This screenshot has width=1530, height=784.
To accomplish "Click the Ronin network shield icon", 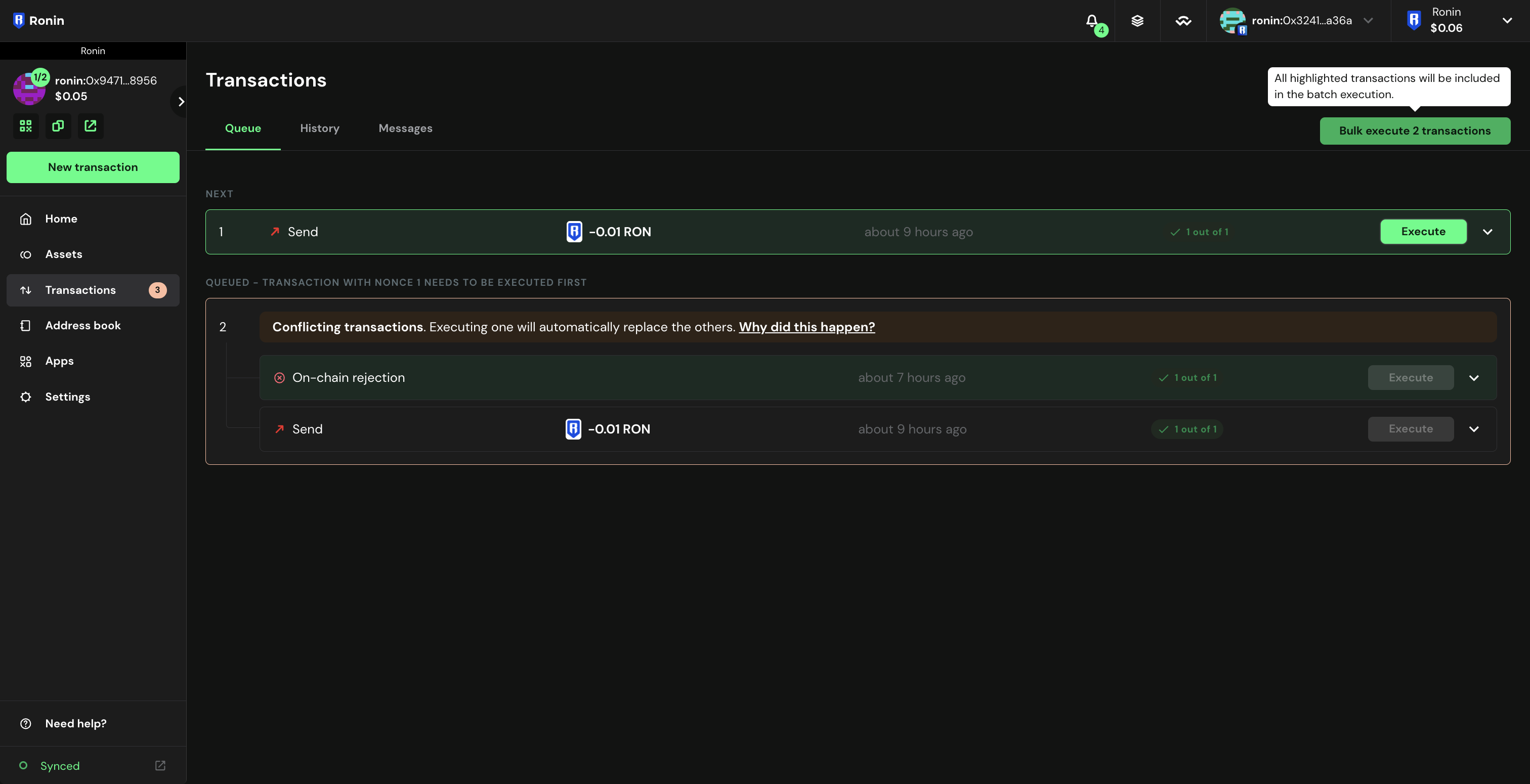I will (x=1414, y=20).
